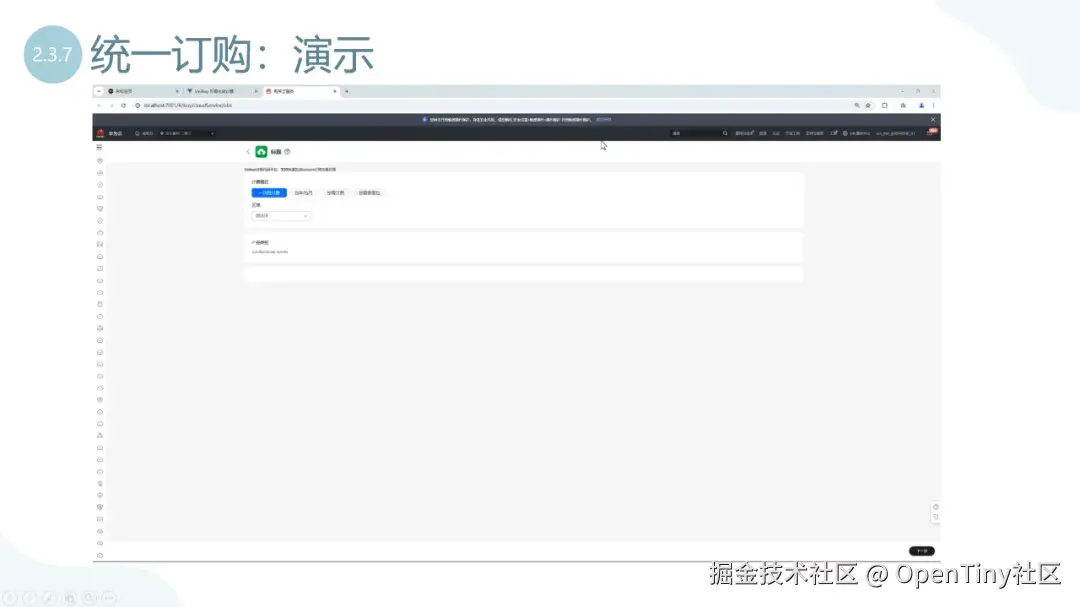1080x607 pixels.
Task: Dismiss the announcement banner with the X
Action: [933, 120]
